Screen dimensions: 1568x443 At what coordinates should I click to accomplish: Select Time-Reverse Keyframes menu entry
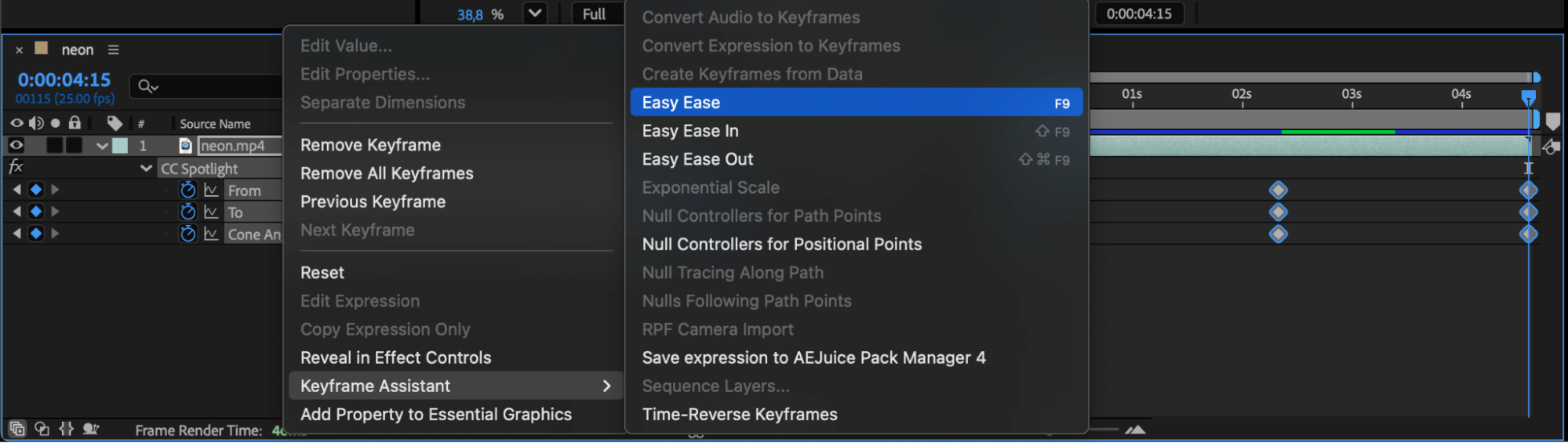pos(740,414)
